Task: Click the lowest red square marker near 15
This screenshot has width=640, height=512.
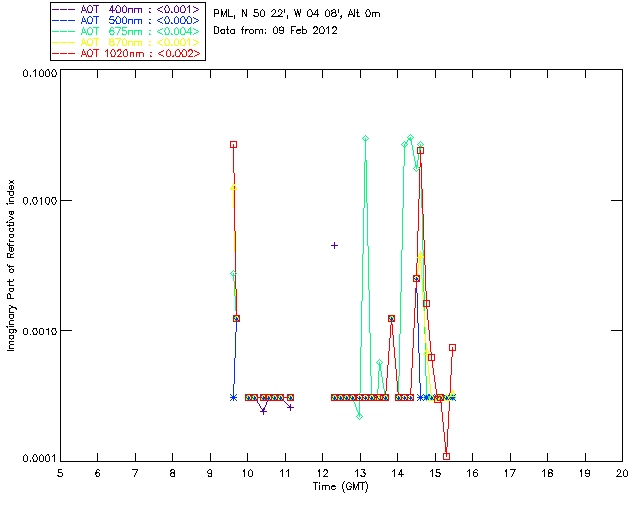Action: click(x=447, y=456)
